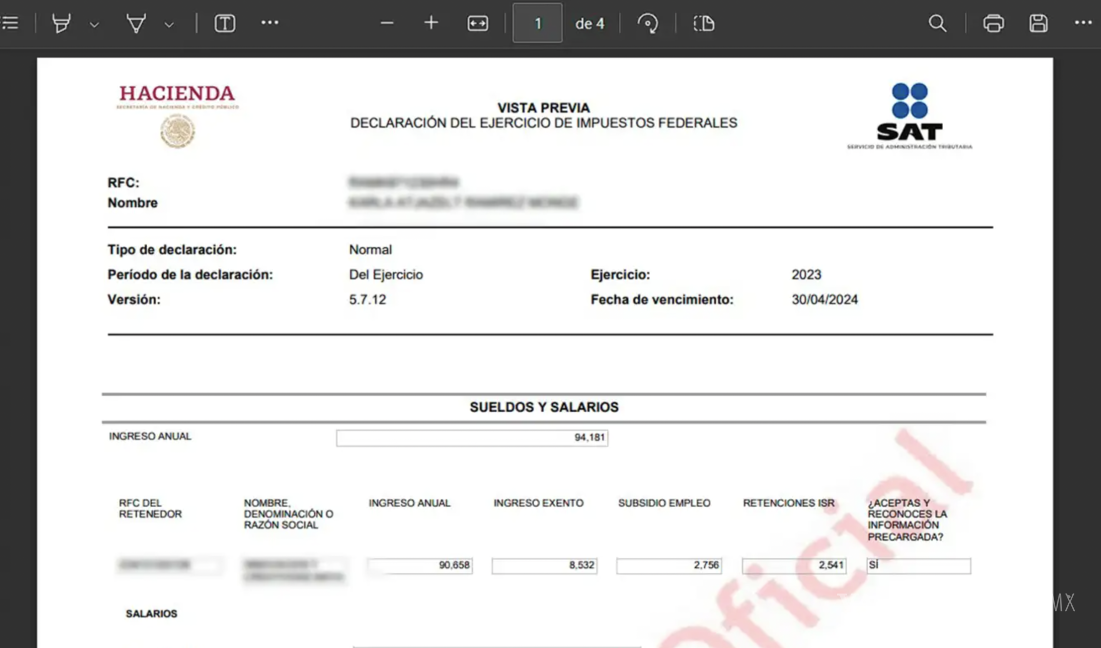Click the fit to width icon
The image size is (1101, 648).
click(x=478, y=23)
